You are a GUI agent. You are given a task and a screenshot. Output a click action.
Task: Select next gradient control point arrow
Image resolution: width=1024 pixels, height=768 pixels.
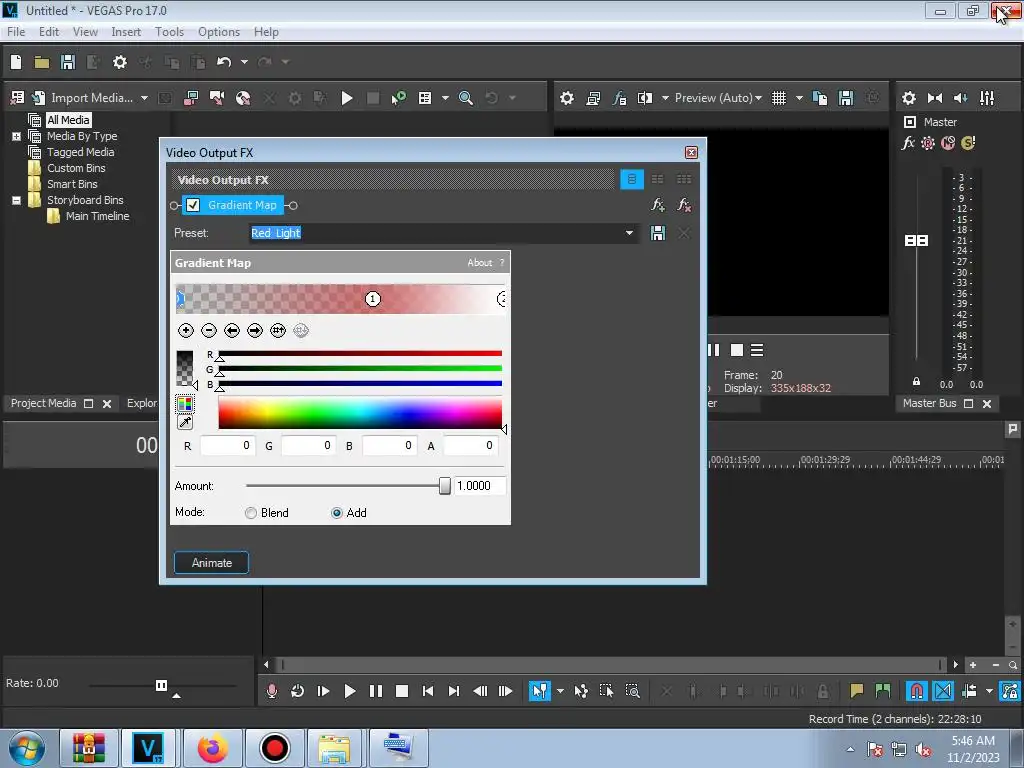[x=255, y=330]
